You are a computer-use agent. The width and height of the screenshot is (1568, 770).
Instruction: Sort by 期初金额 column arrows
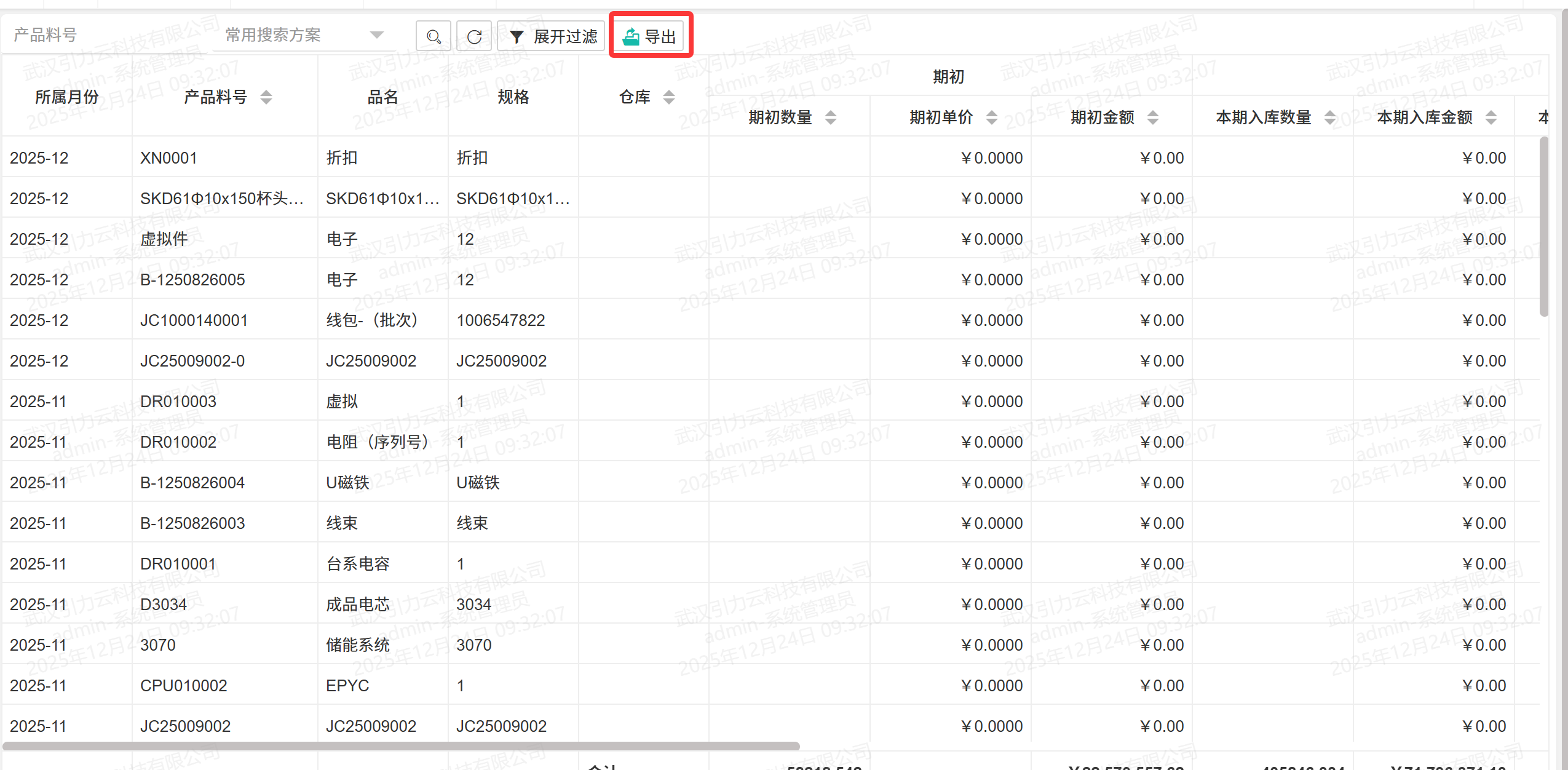(x=1153, y=117)
